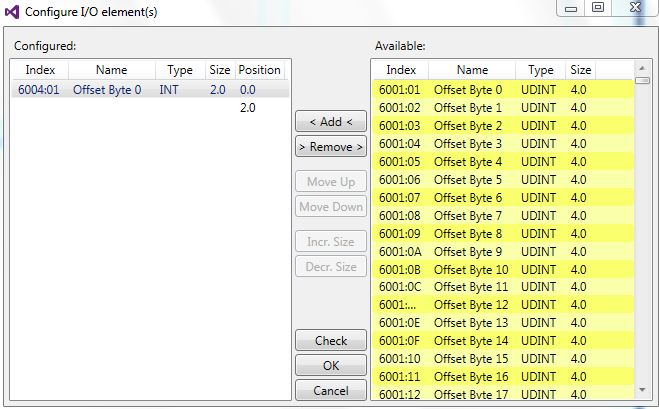
Task: Click Available list Size column header
Action: [x=581, y=70]
